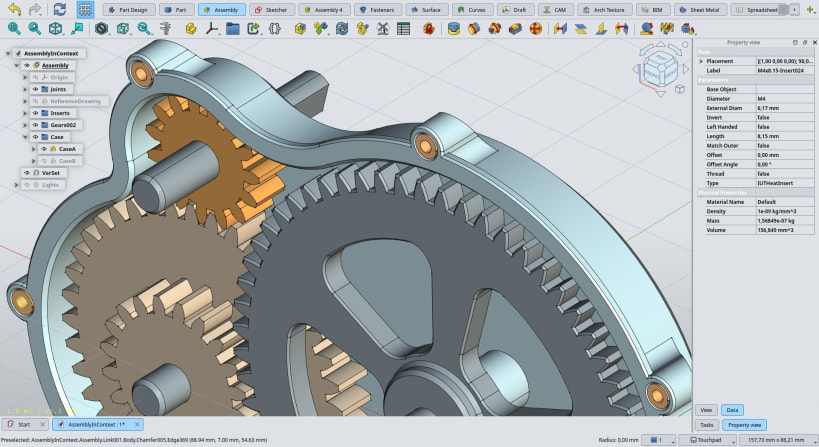Click the Data button in property panel
The width and height of the screenshot is (819, 447).
(732, 410)
